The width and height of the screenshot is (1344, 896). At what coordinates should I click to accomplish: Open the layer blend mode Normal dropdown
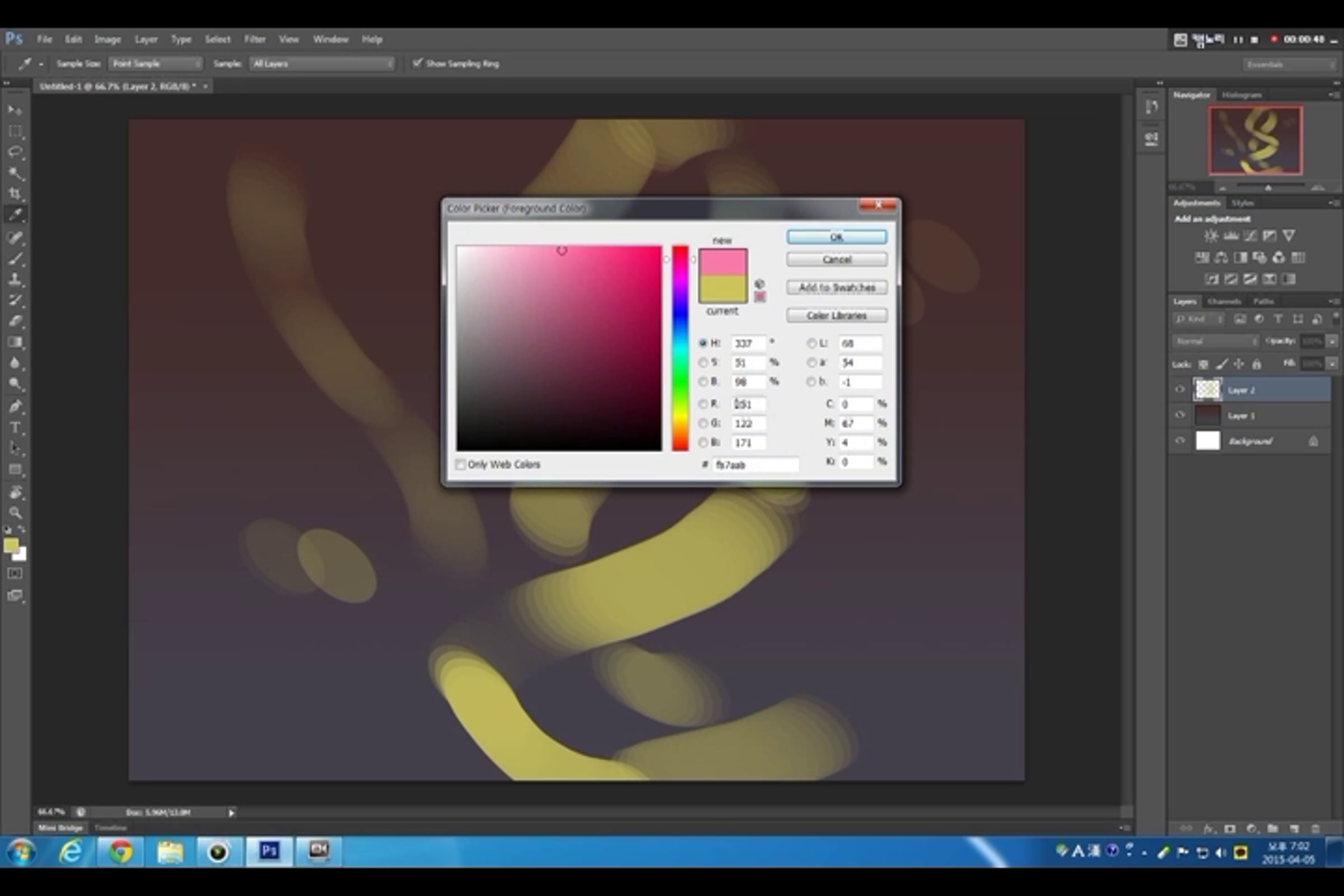pyautogui.click(x=1215, y=341)
